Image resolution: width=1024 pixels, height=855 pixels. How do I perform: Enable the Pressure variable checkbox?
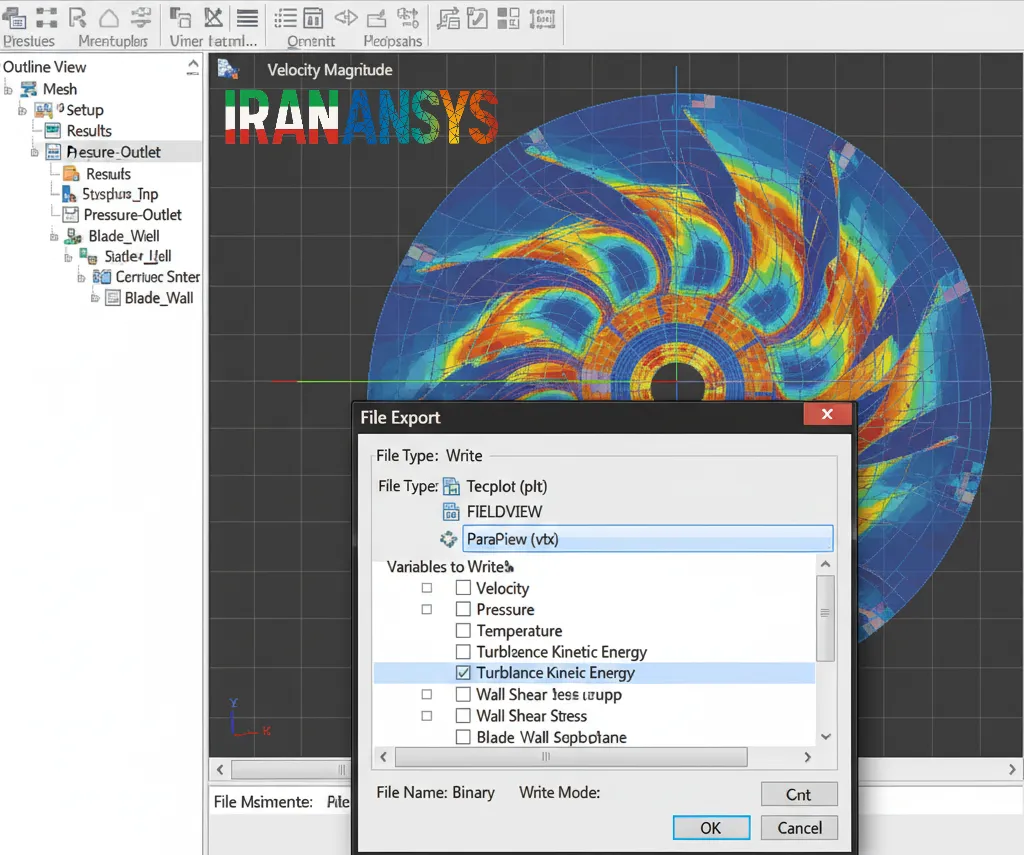coord(463,609)
